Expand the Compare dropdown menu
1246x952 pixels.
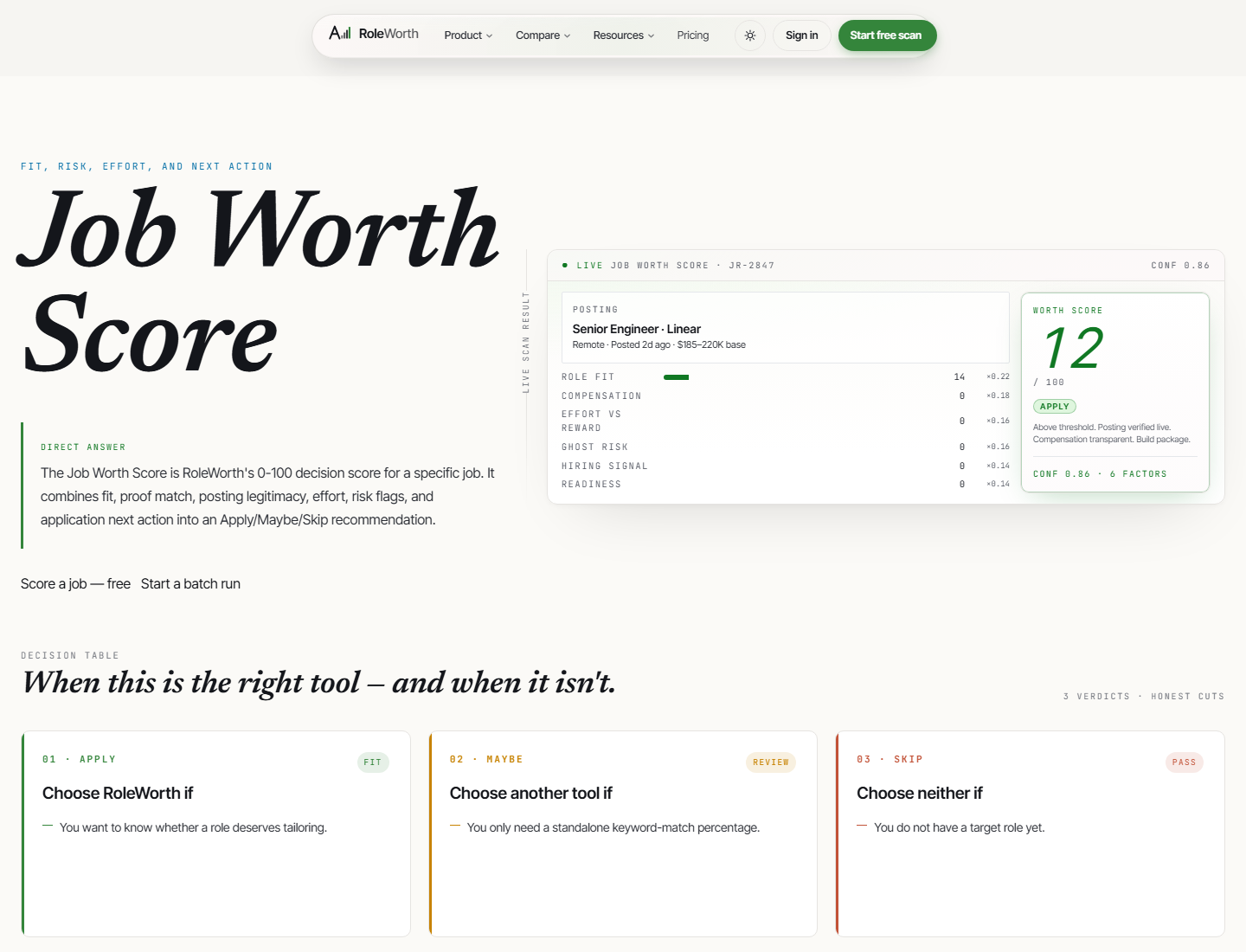click(543, 35)
